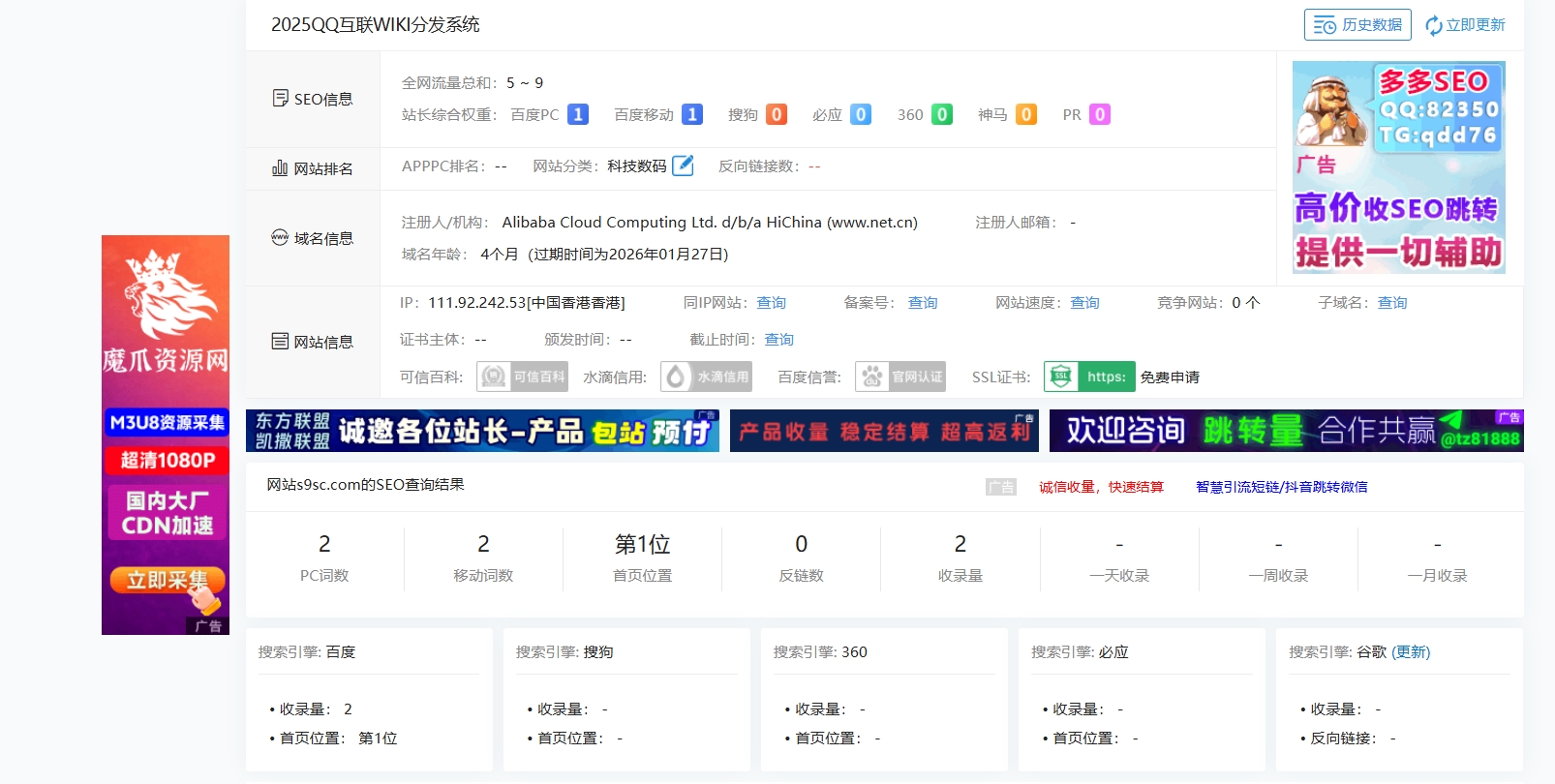The image size is (1555, 784).
Task: Click the 第1位 首页位置 stat
Action: click(x=643, y=558)
